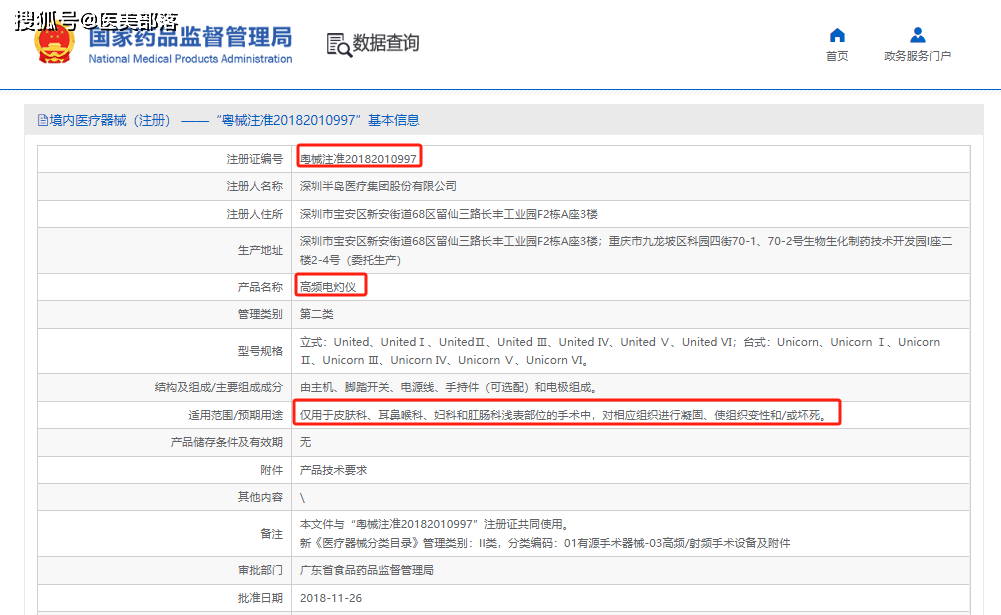Select product name 高频电灼仪

tap(328, 287)
